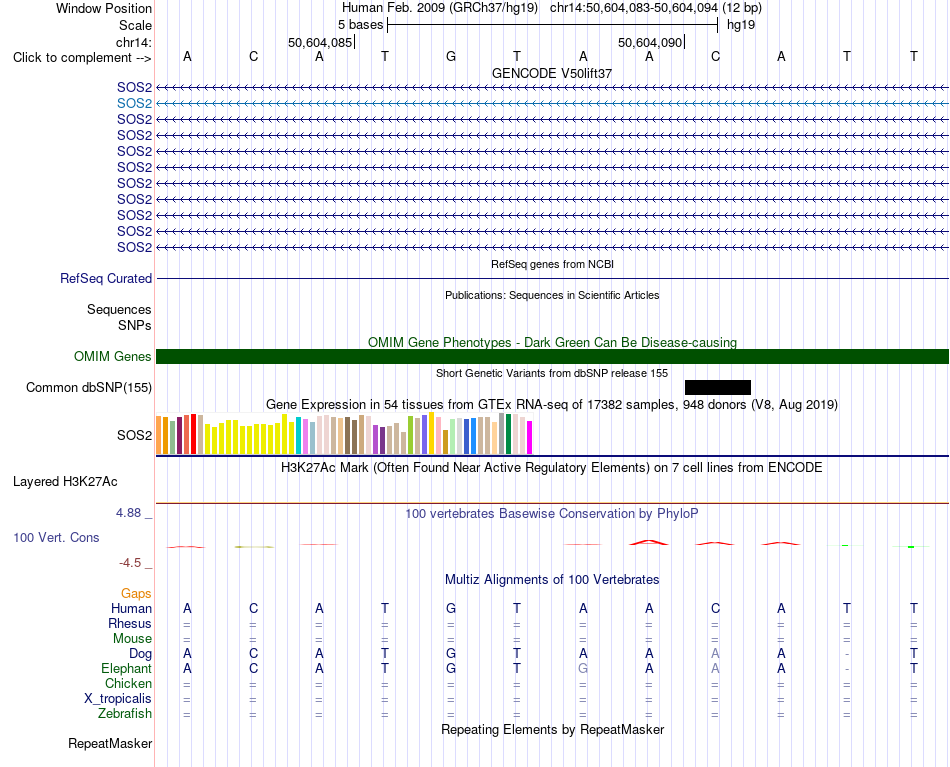Select the Mouse alignment row label
Viewport: 950px width, 767px height.
pos(132,639)
